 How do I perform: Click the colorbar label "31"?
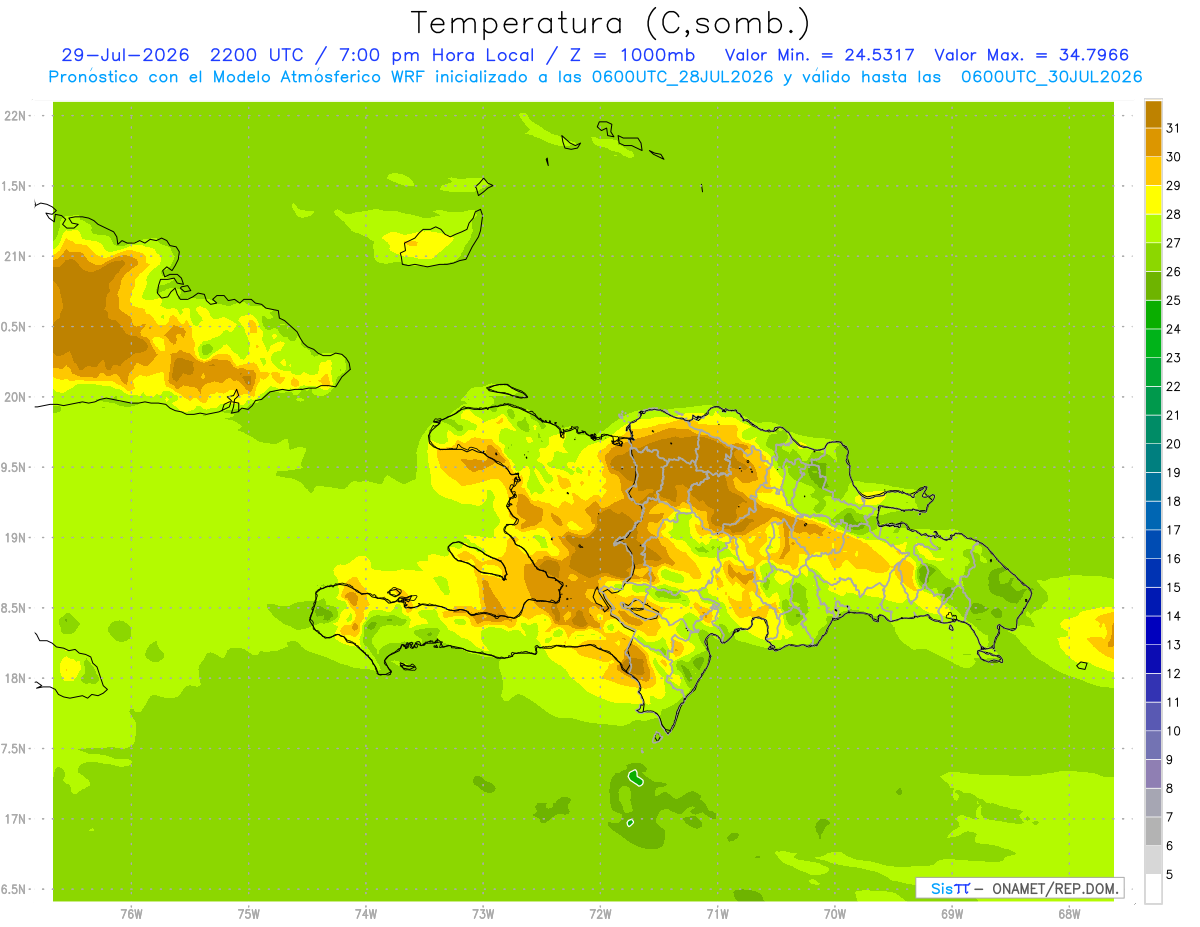coord(1173,128)
